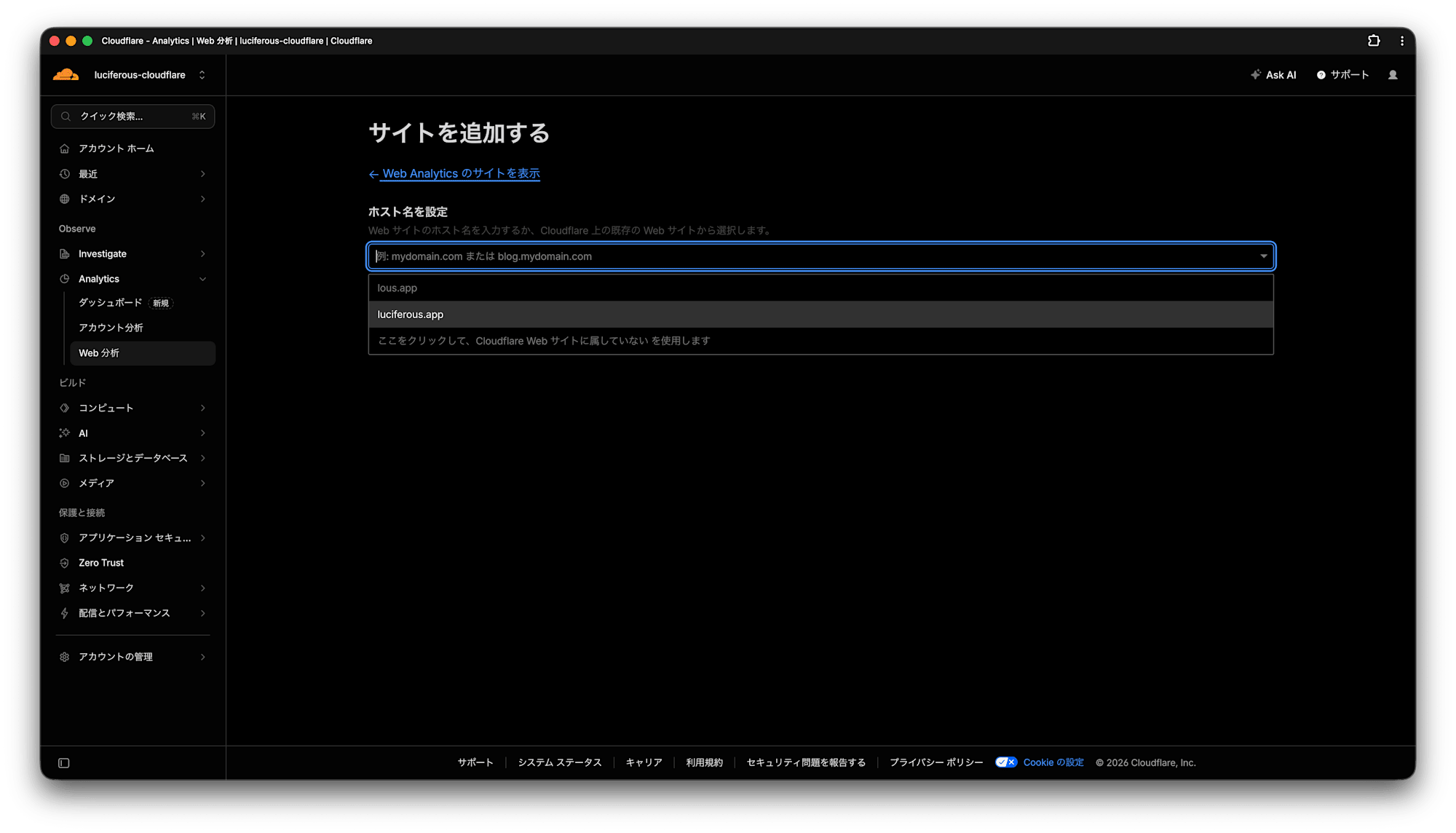Select Web 分析 in the sidebar
This screenshot has width=1456, height=833.
click(x=143, y=353)
